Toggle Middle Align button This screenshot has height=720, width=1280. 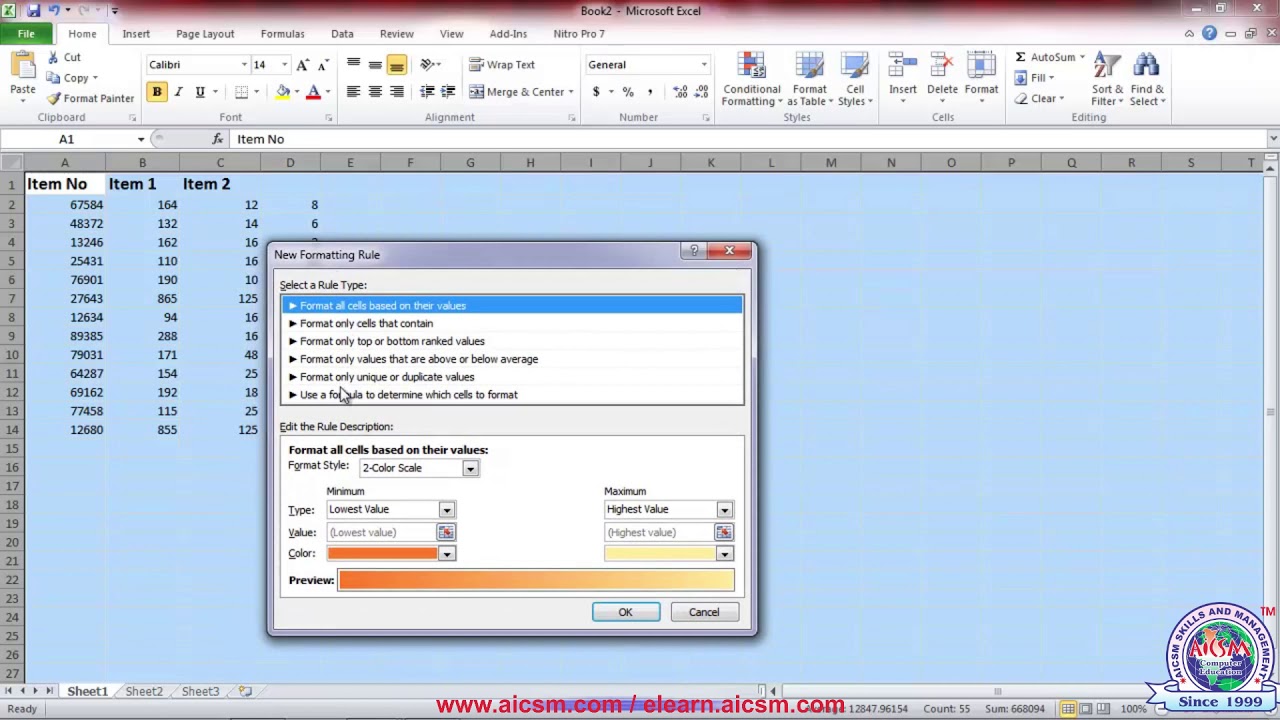coord(375,65)
